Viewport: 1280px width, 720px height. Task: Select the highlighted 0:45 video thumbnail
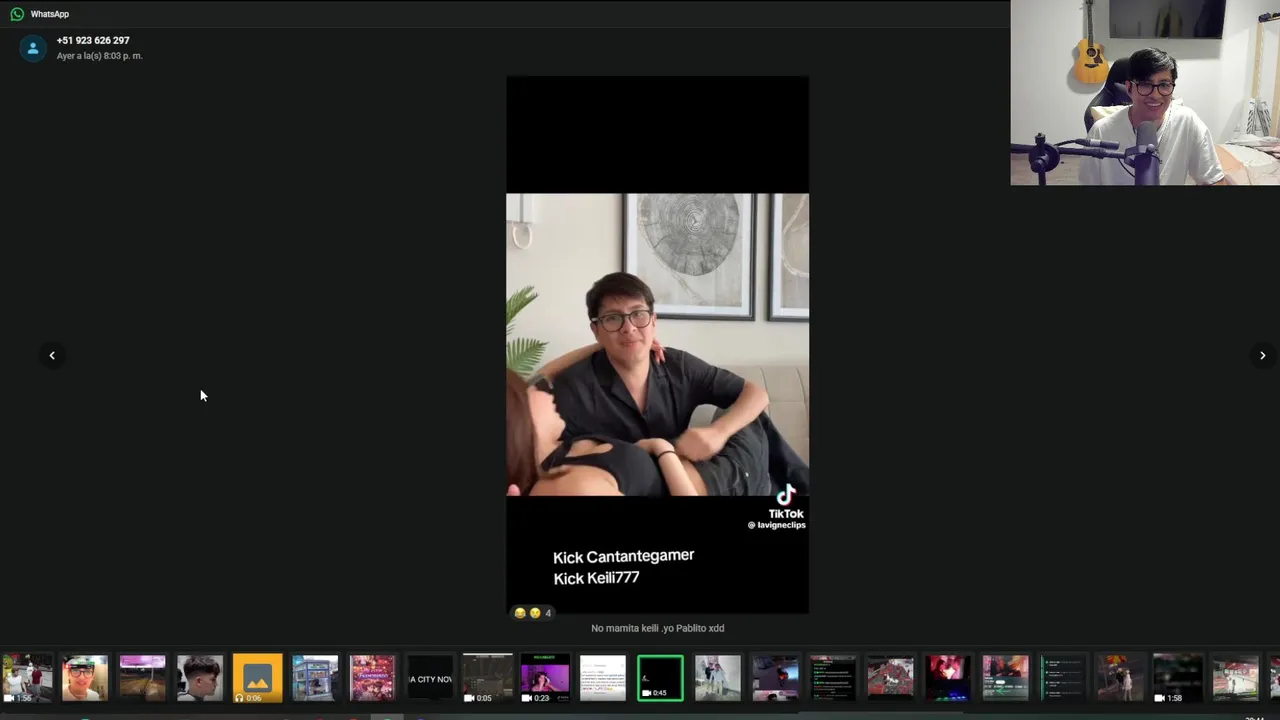coord(660,678)
